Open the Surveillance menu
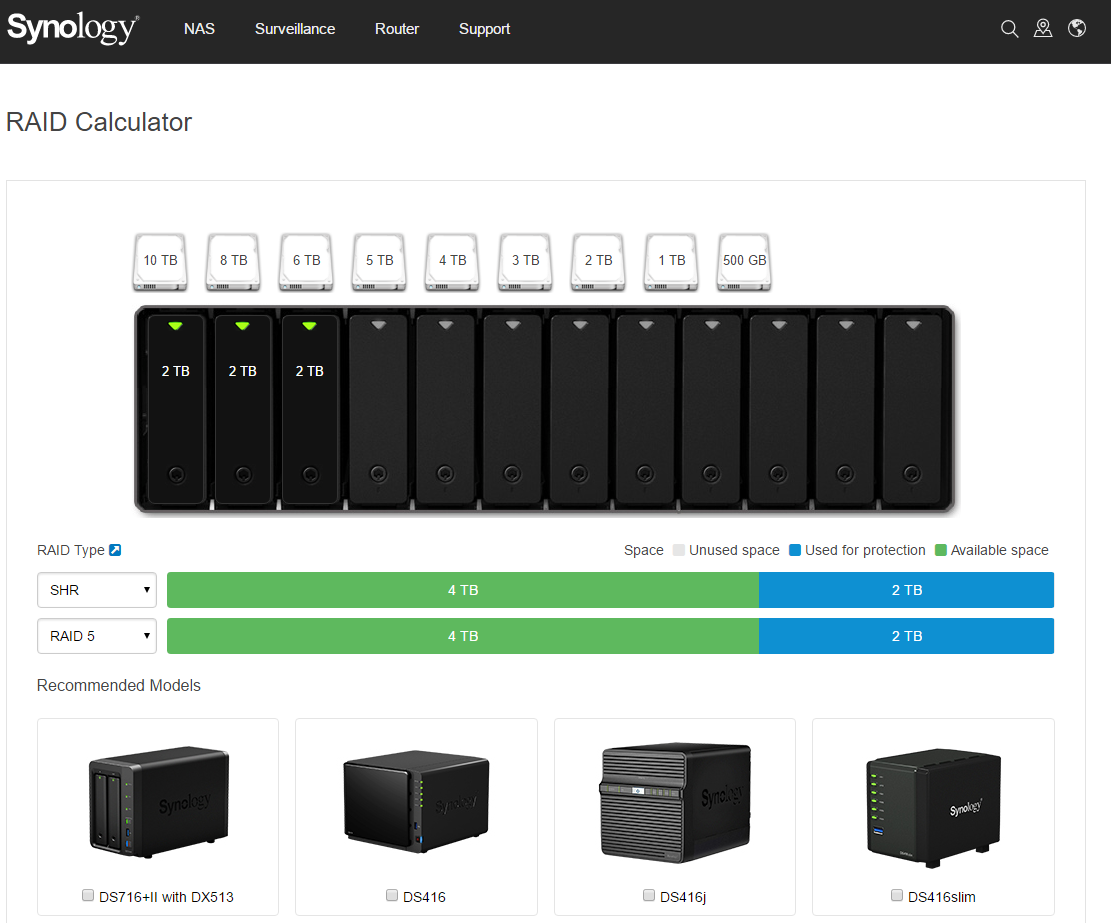 coord(294,29)
